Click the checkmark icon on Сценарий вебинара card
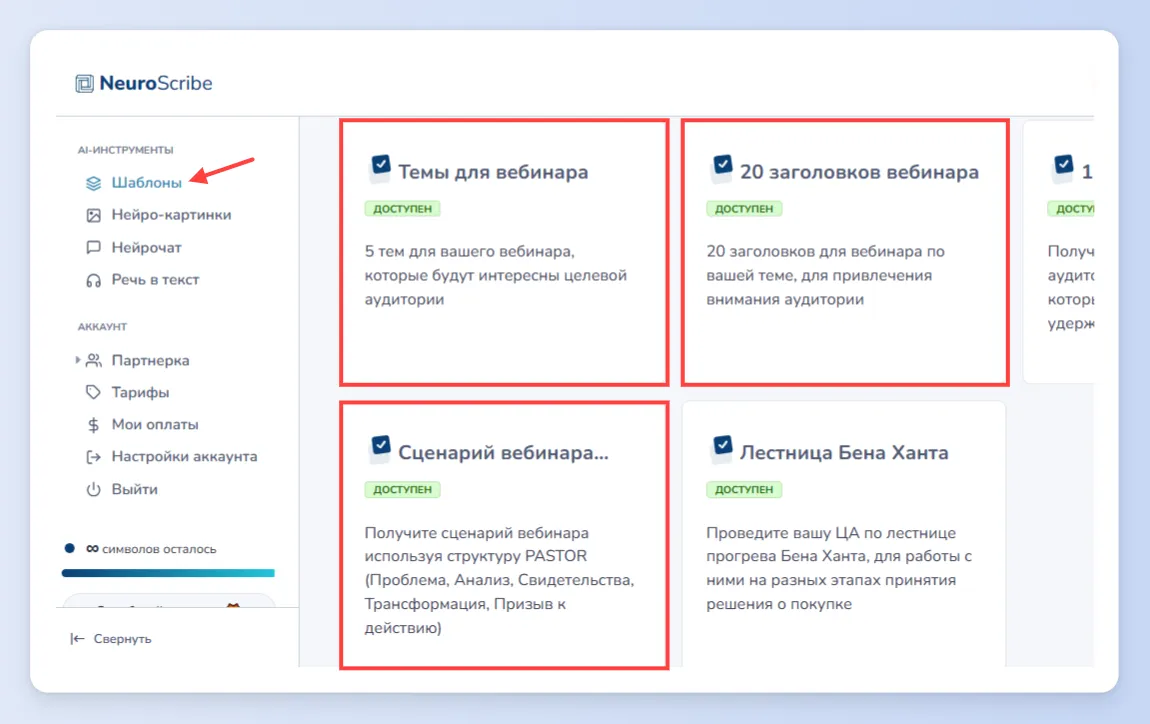This screenshot has height=724, width=1150. pyautogui.click(x=380, y=446)
